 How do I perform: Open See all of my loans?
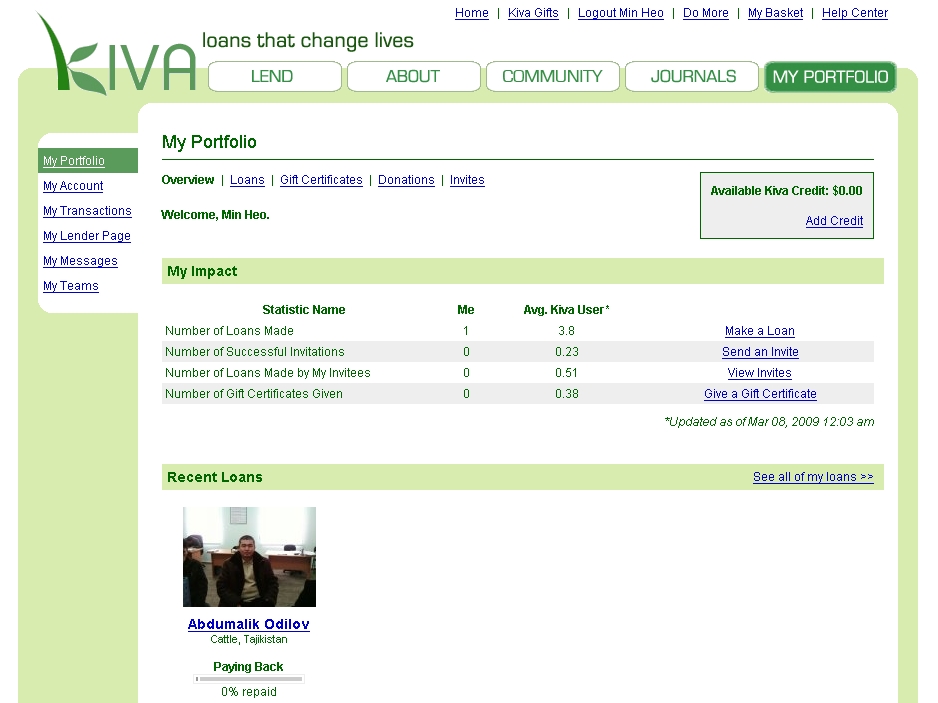813,477
